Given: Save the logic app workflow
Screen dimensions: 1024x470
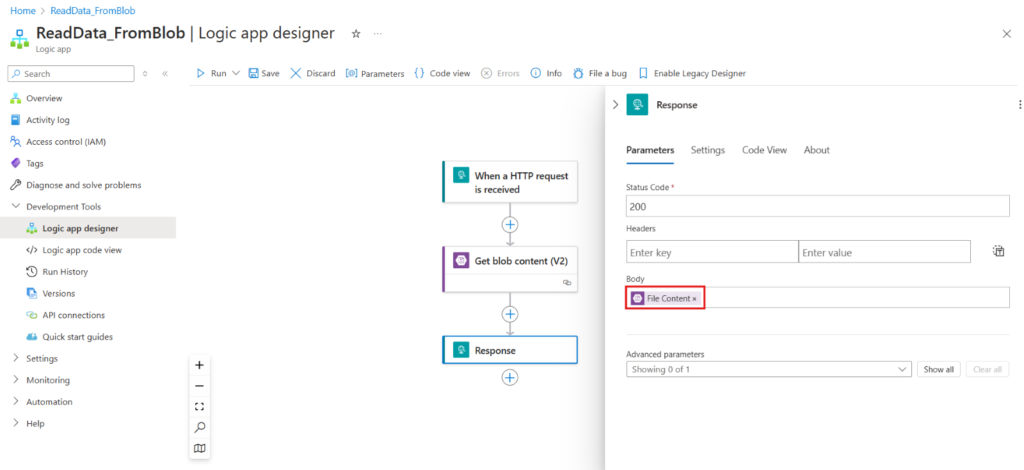Looking at the screenshot, I should click(x=264, y=74).
